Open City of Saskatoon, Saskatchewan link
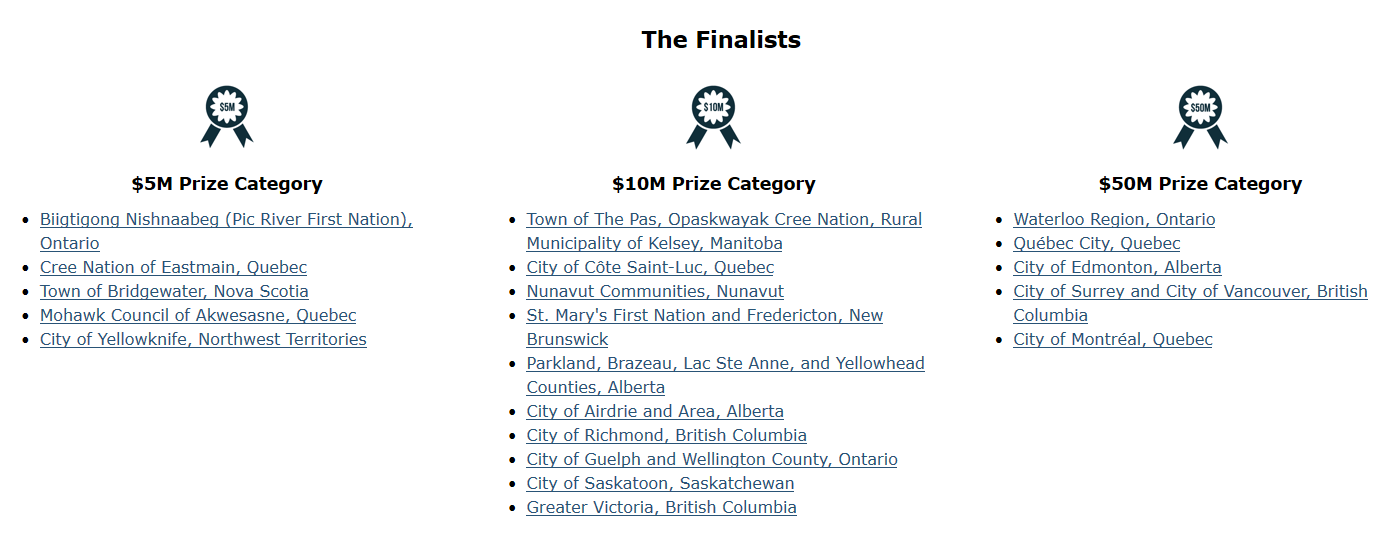This screenshot has width=1393, height=535. click(660, 484)
